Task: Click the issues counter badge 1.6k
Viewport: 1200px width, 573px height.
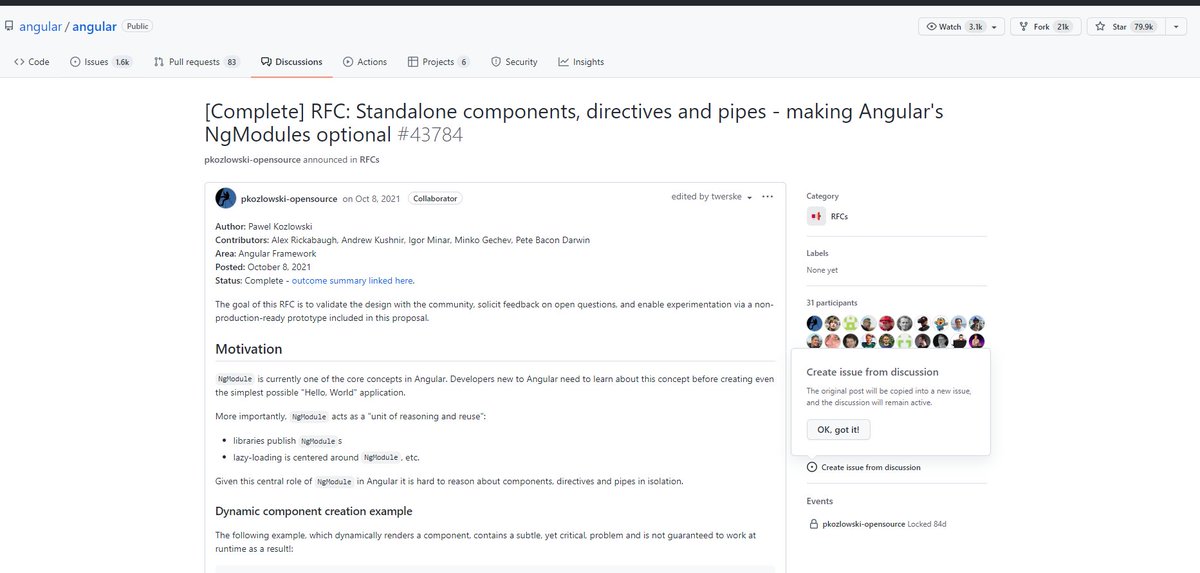Action: (x=122, y=62)
